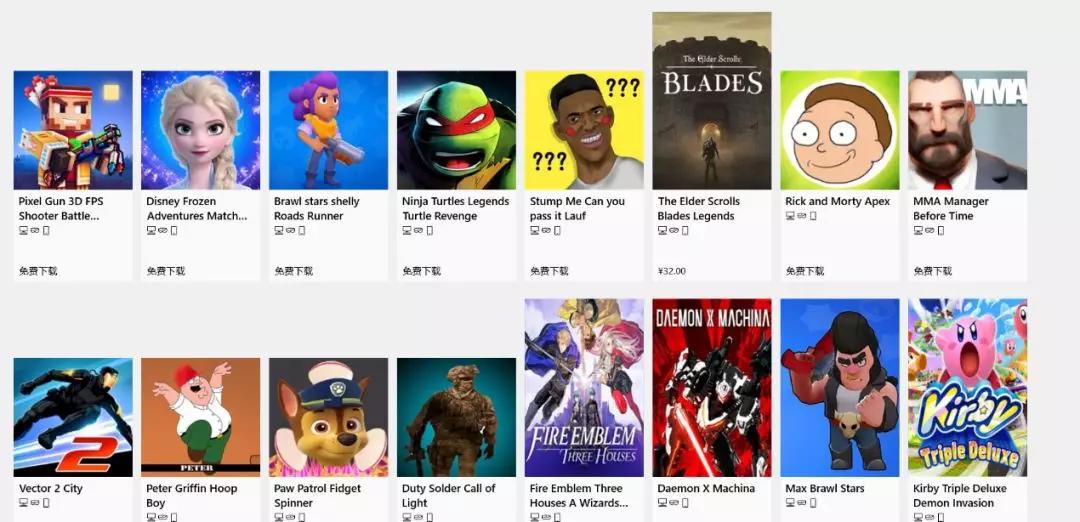Open the MMA Manager app icon
This screenshot has width=1080, height=522.
tap(967, 130)
